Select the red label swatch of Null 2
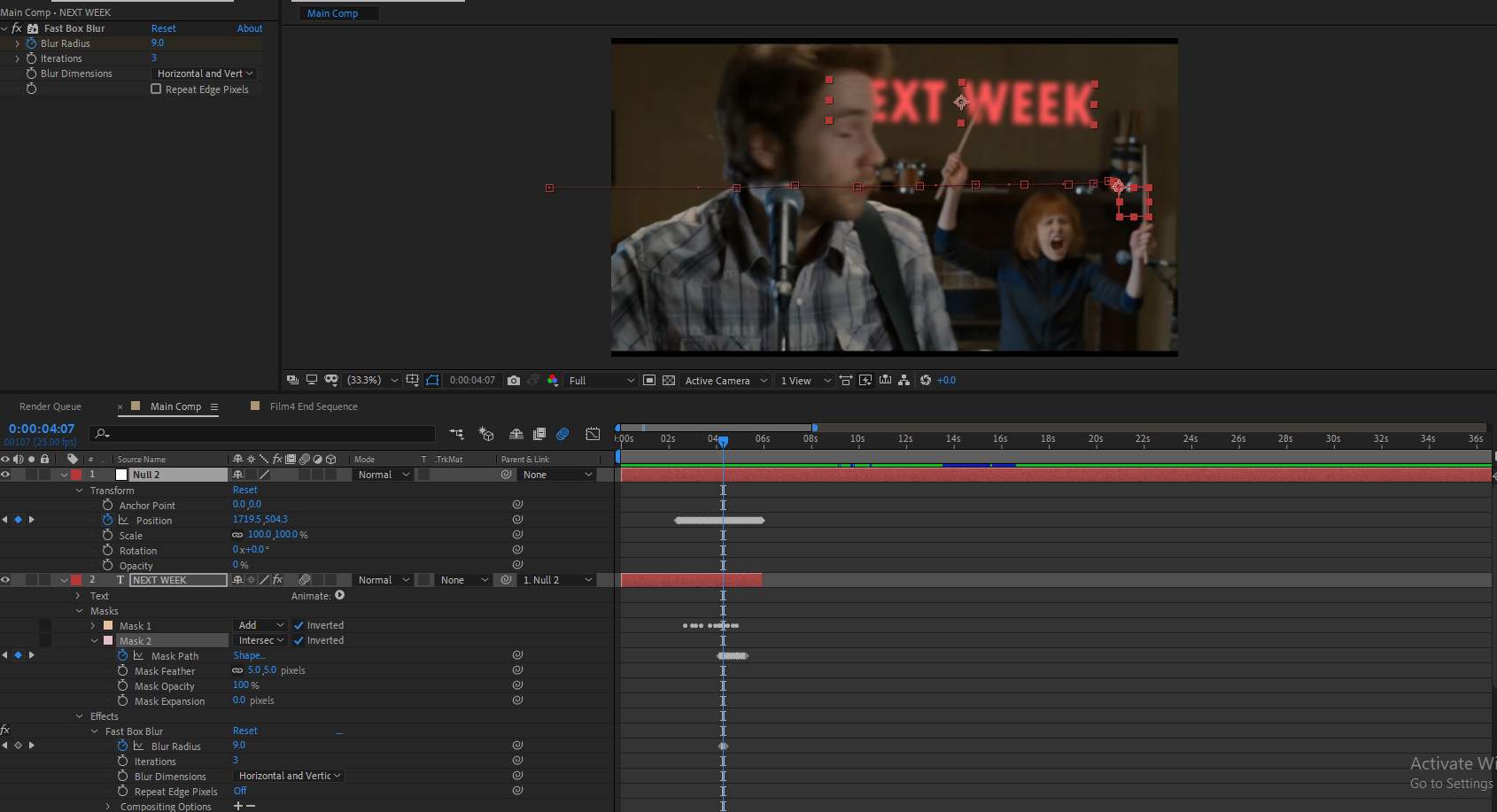1497x812 pixels. (x=75, y=474)
